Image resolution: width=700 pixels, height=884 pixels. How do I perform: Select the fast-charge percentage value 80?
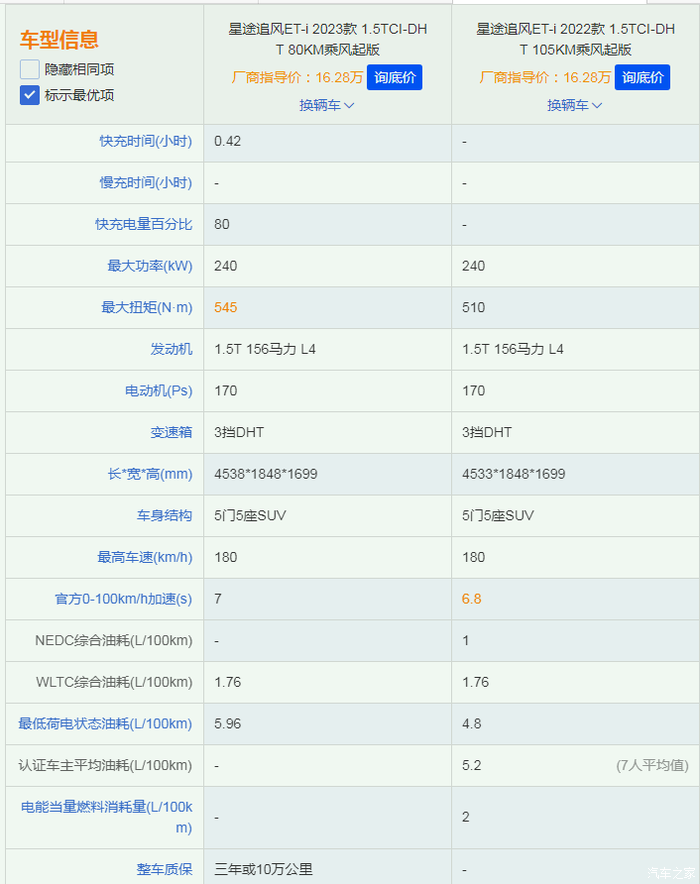pos(221,224)
